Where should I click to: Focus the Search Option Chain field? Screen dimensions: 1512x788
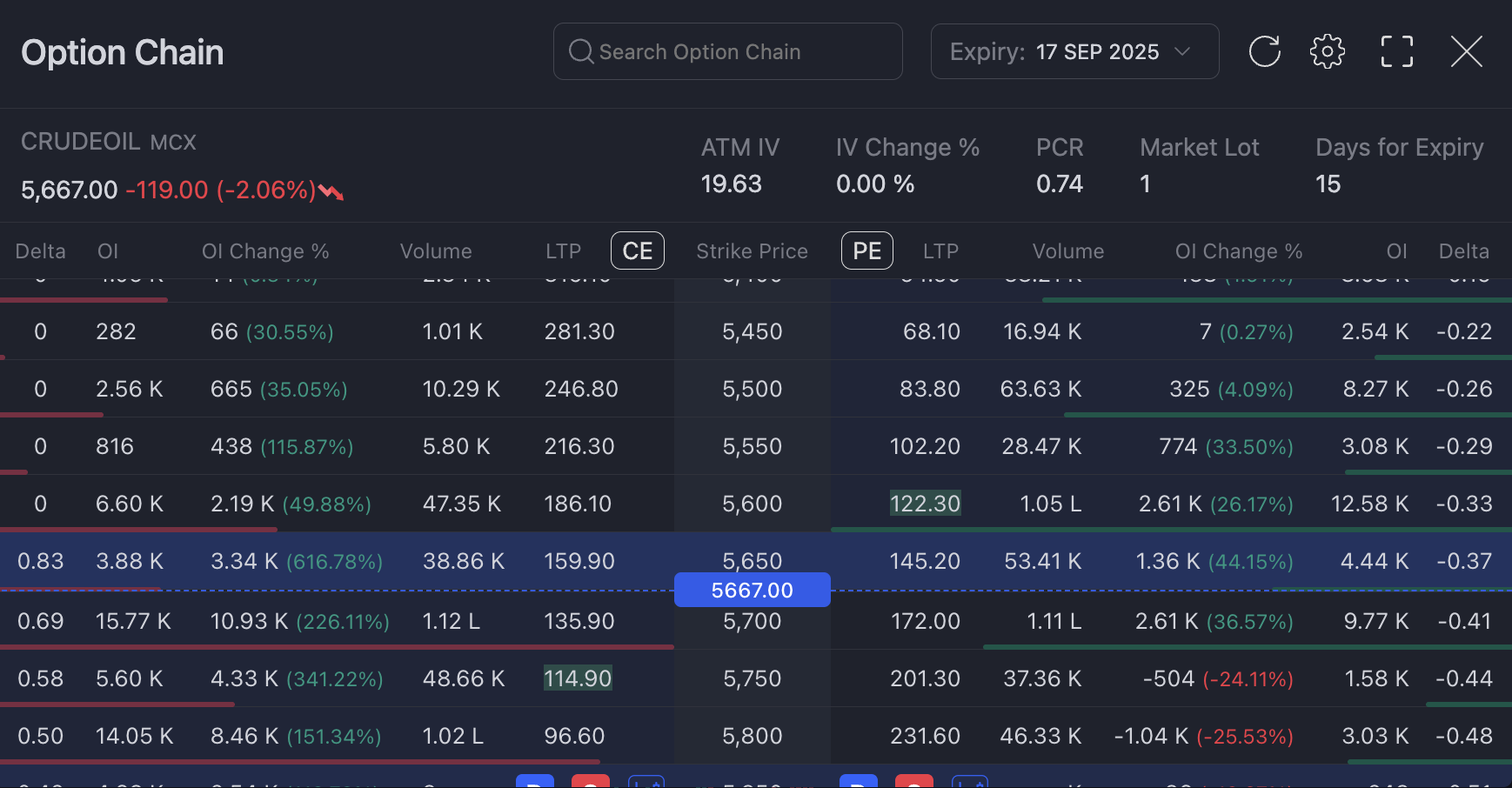click(x=739, y=51)
